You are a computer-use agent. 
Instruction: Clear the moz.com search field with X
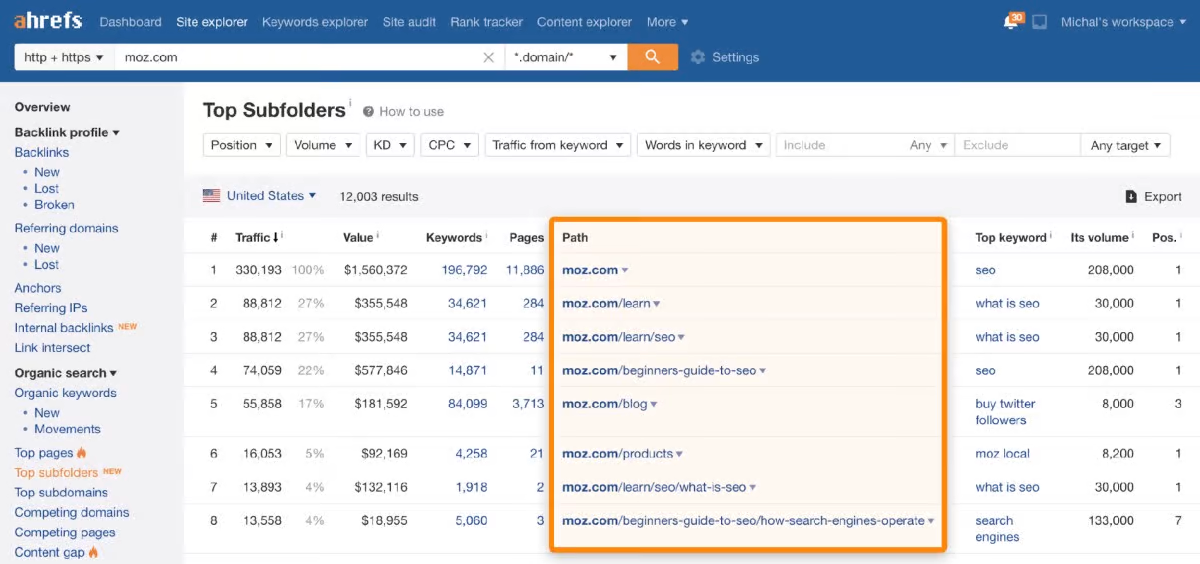(488, 58)
